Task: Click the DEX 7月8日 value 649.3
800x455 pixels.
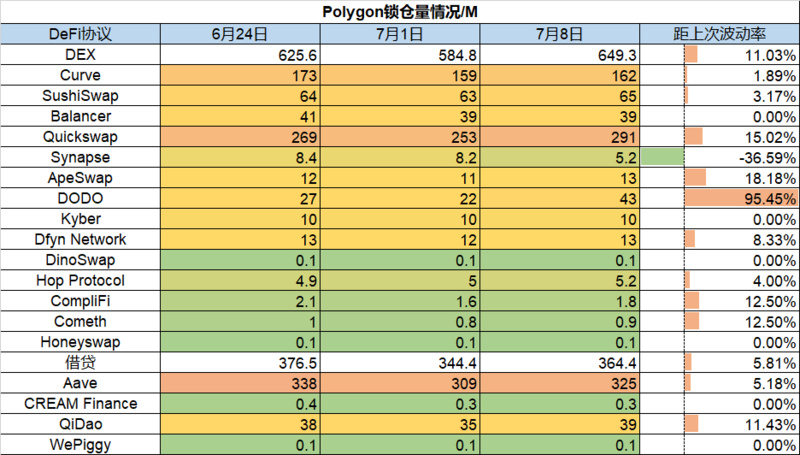Action: coord(562,55)
